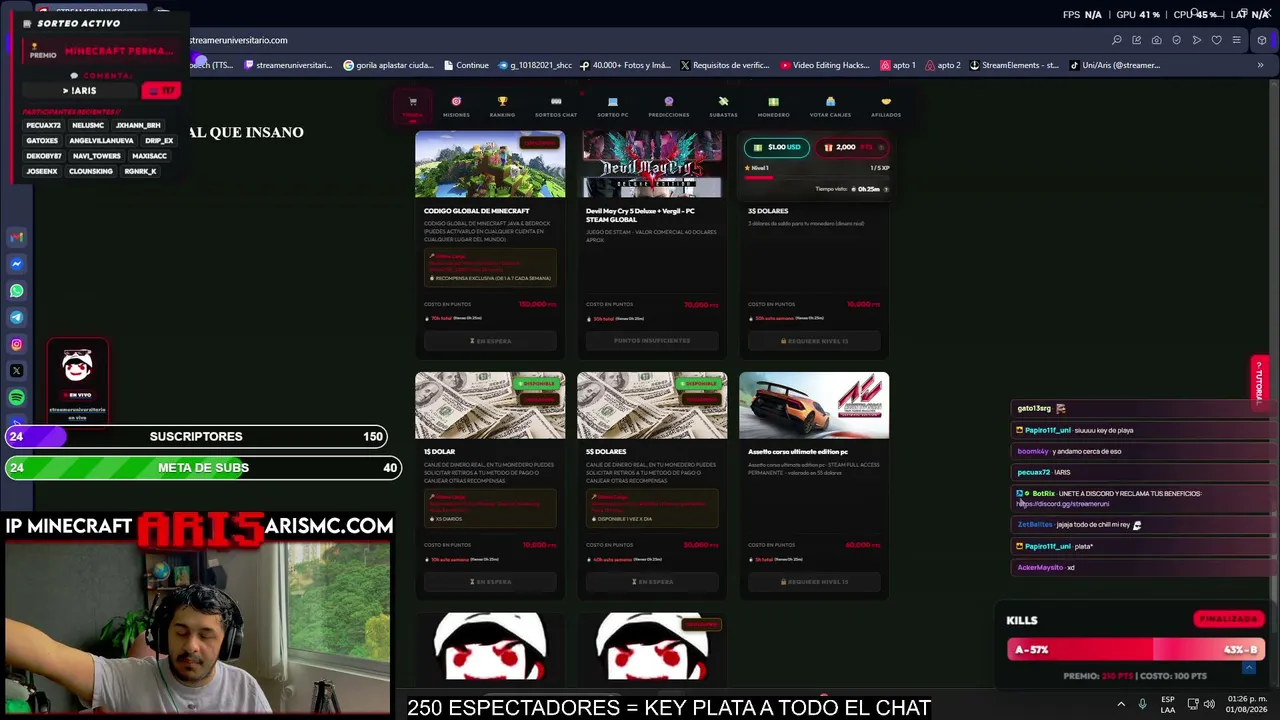Screen dimensions: 1280x720
Task: Open the taskbar volume control
Action: (1209, 704)
